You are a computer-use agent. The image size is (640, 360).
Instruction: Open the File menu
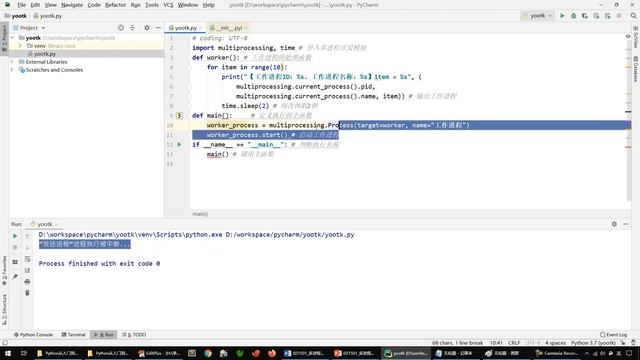[x=21, y=5]
